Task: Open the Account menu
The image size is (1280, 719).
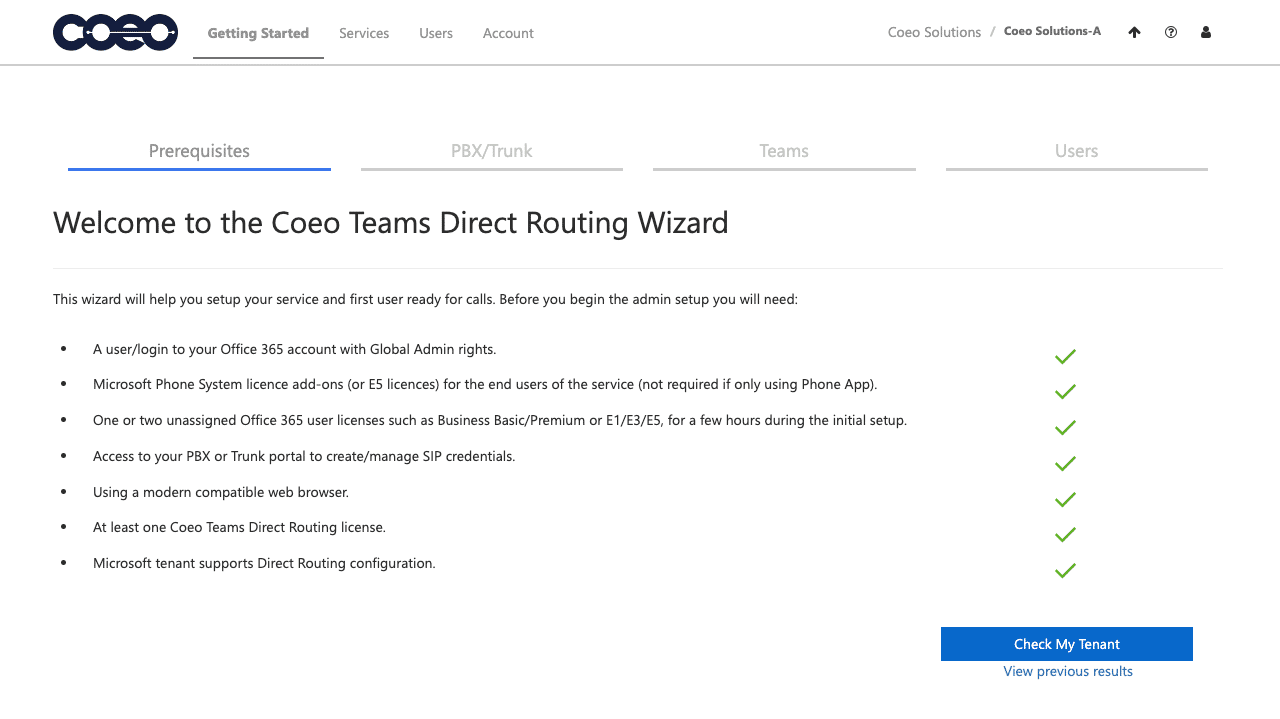Action: (508, 33)
